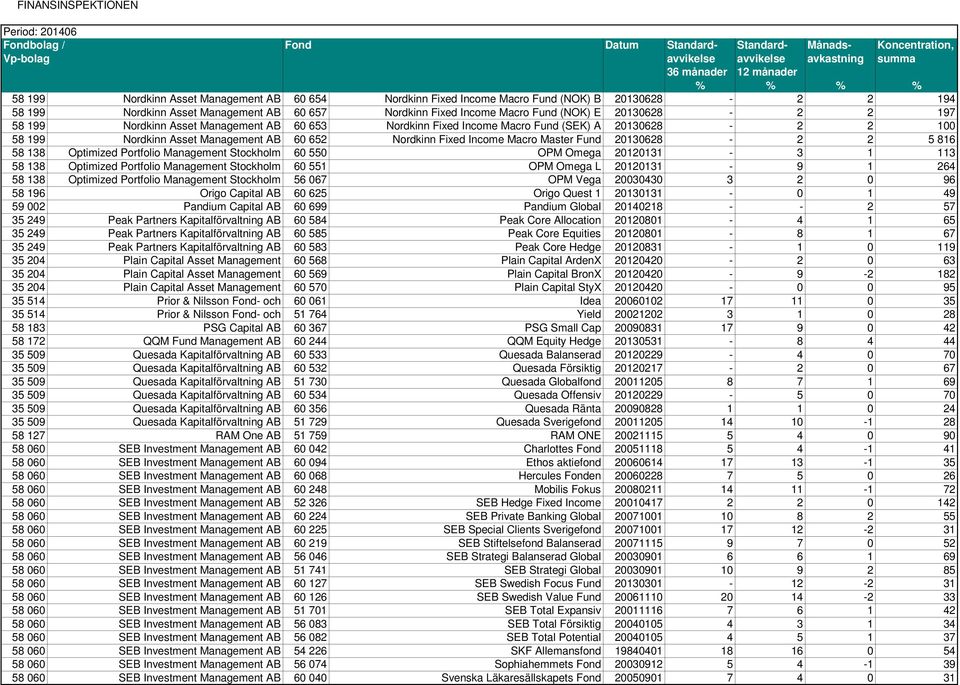Viewport: 960px width, 685px height.
Task: Click the Datum column header
Action: pos(634,66)
